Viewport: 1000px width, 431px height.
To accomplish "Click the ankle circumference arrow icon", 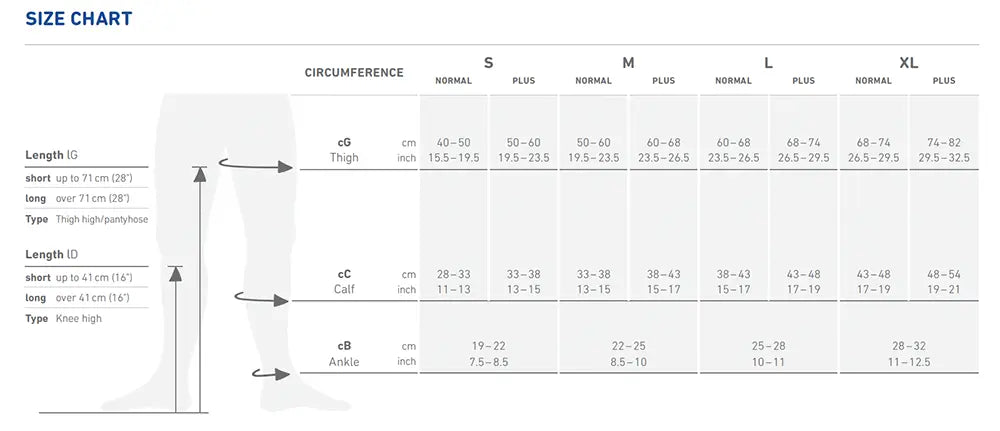I will point(271,373).
